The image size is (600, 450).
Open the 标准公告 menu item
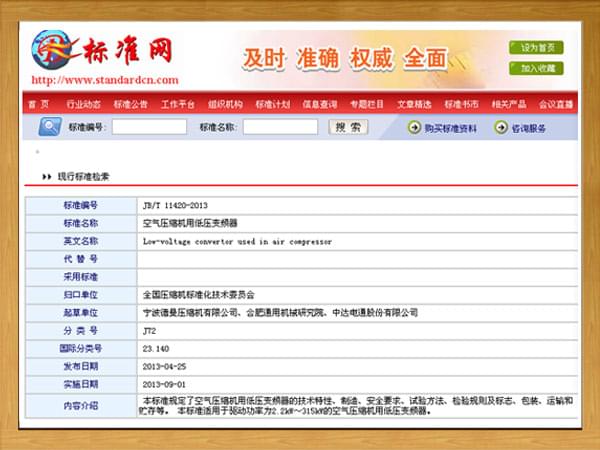(x=130, y=104)
